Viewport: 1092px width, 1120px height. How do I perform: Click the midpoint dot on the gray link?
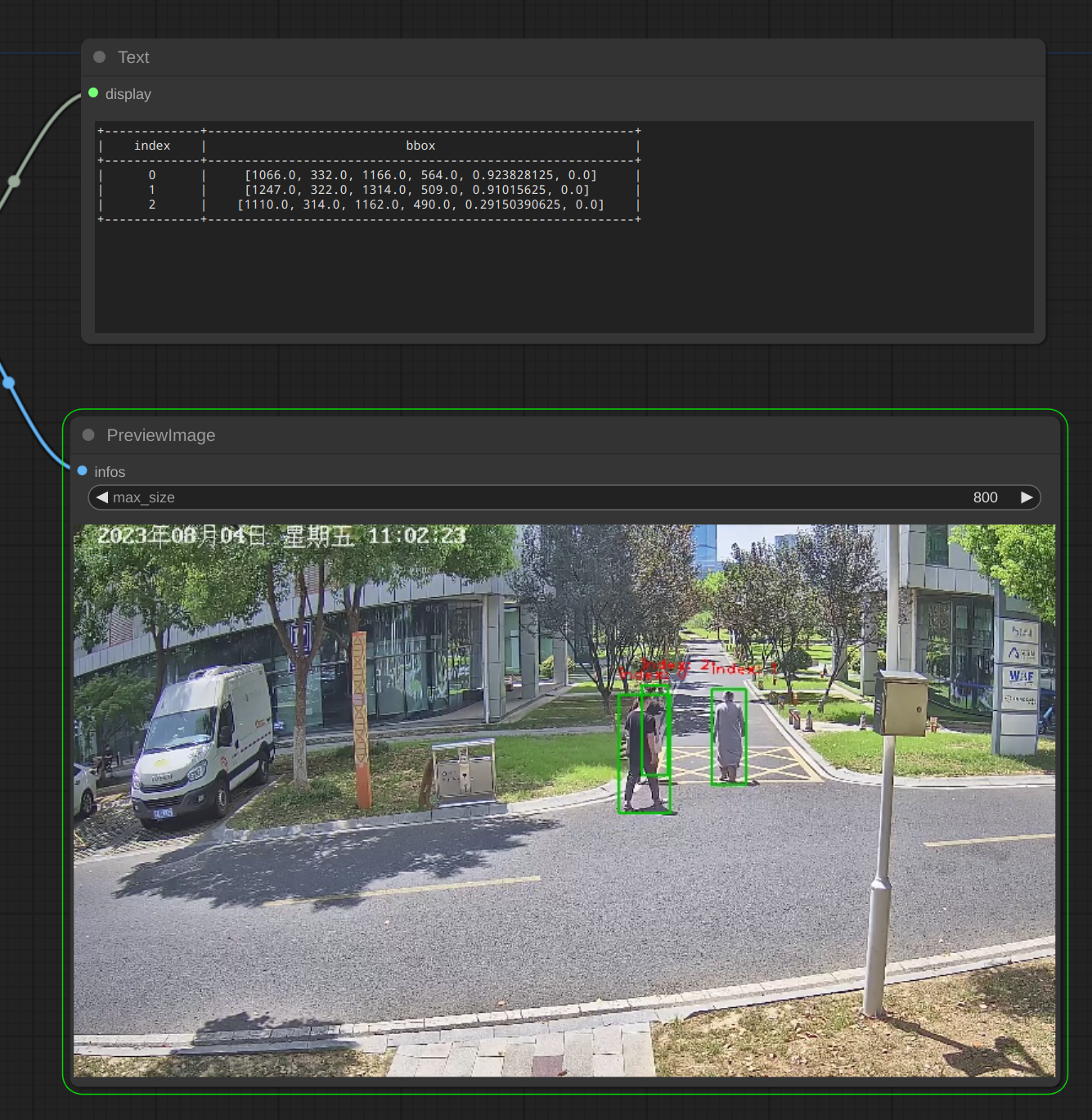pos(14,181)
